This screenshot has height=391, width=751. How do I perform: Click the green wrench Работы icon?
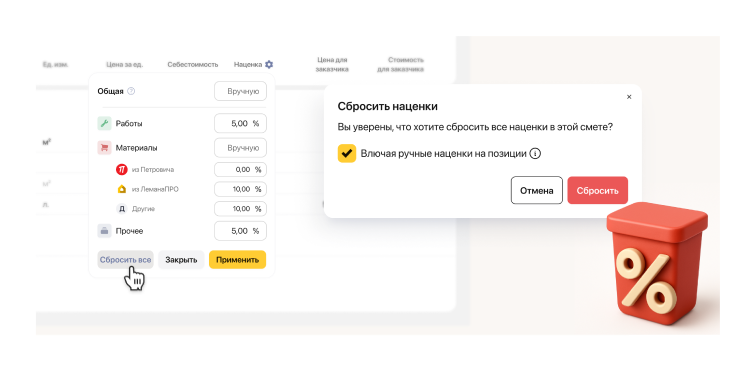104,123
